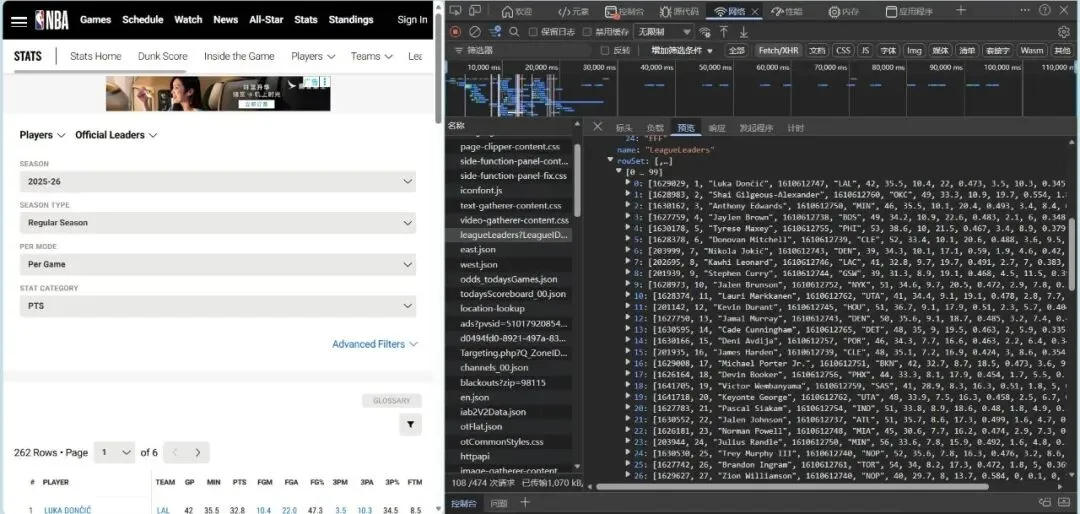Open network search magnifier icon

pos(514,32)
